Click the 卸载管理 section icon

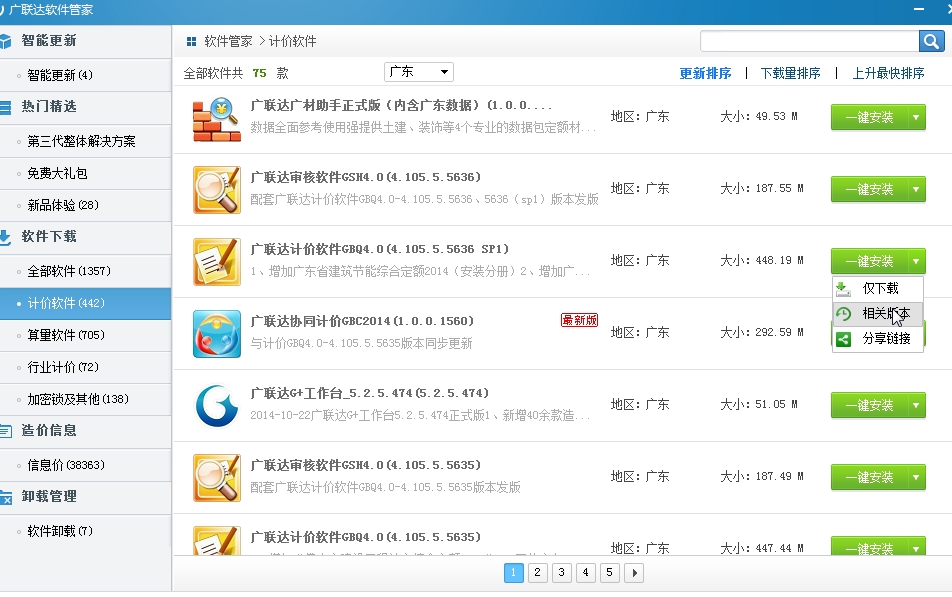point(5,497)
